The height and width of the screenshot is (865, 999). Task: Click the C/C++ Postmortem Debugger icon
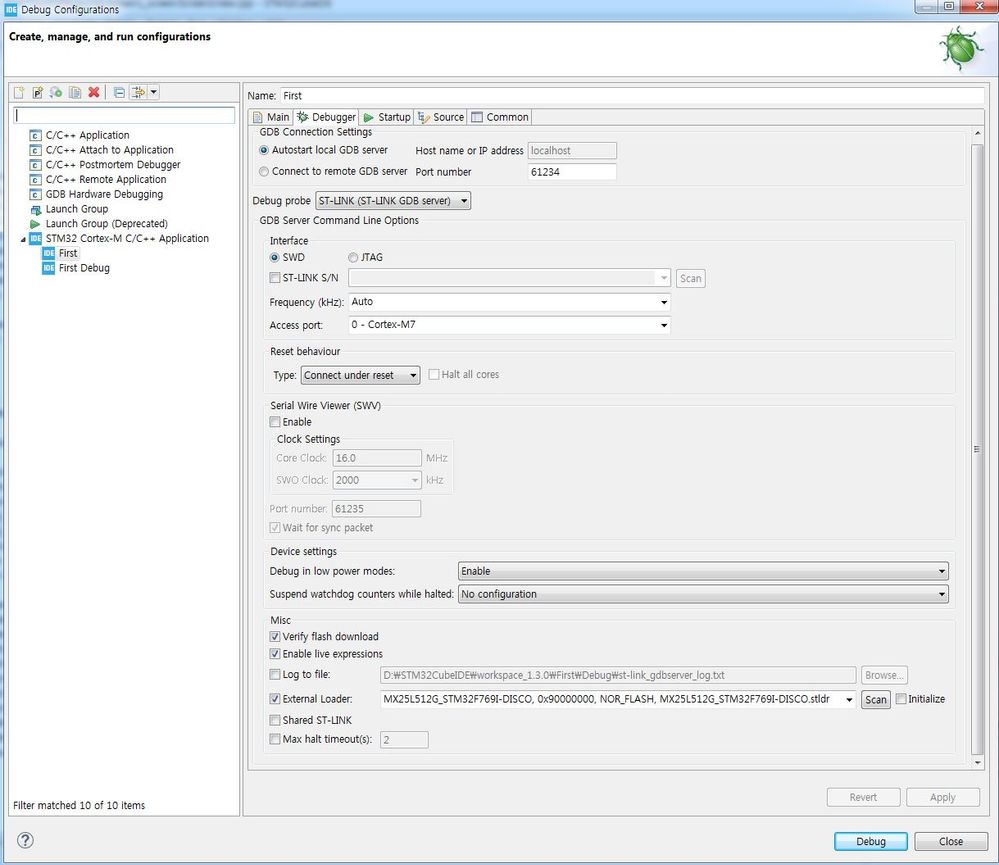[36, 165]
